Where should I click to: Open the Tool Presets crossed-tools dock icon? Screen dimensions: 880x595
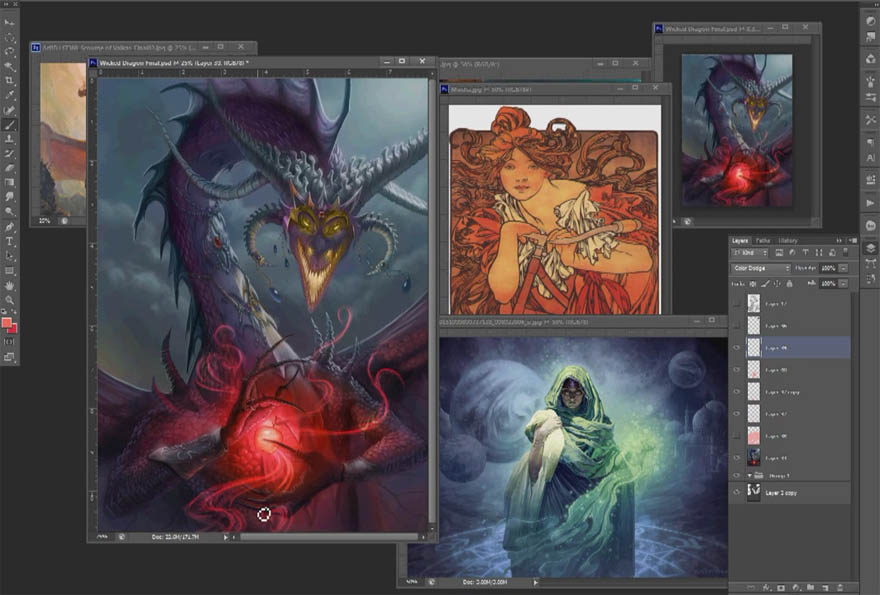click(870, 120)
